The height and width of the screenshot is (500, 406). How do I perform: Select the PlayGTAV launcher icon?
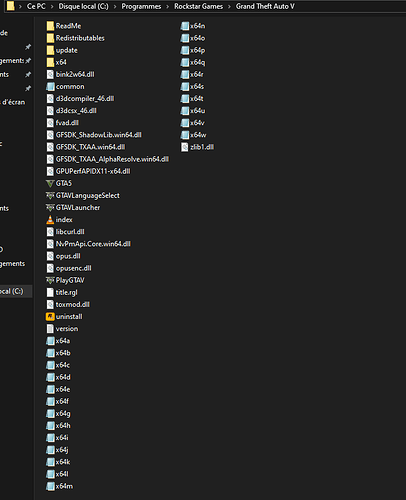(50, 280)
